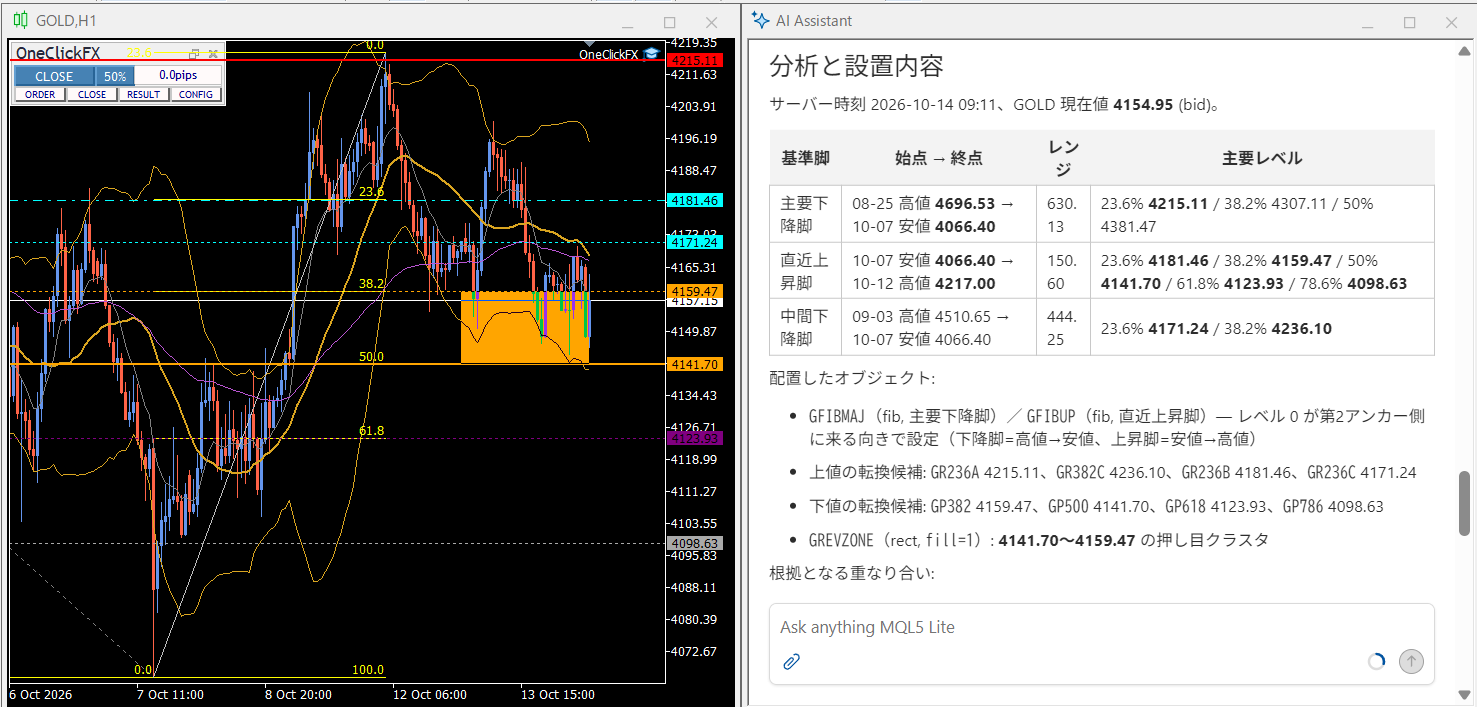Click the 61.8 Fibonacci level label
1477x707 pixels.
coord(372,431)
